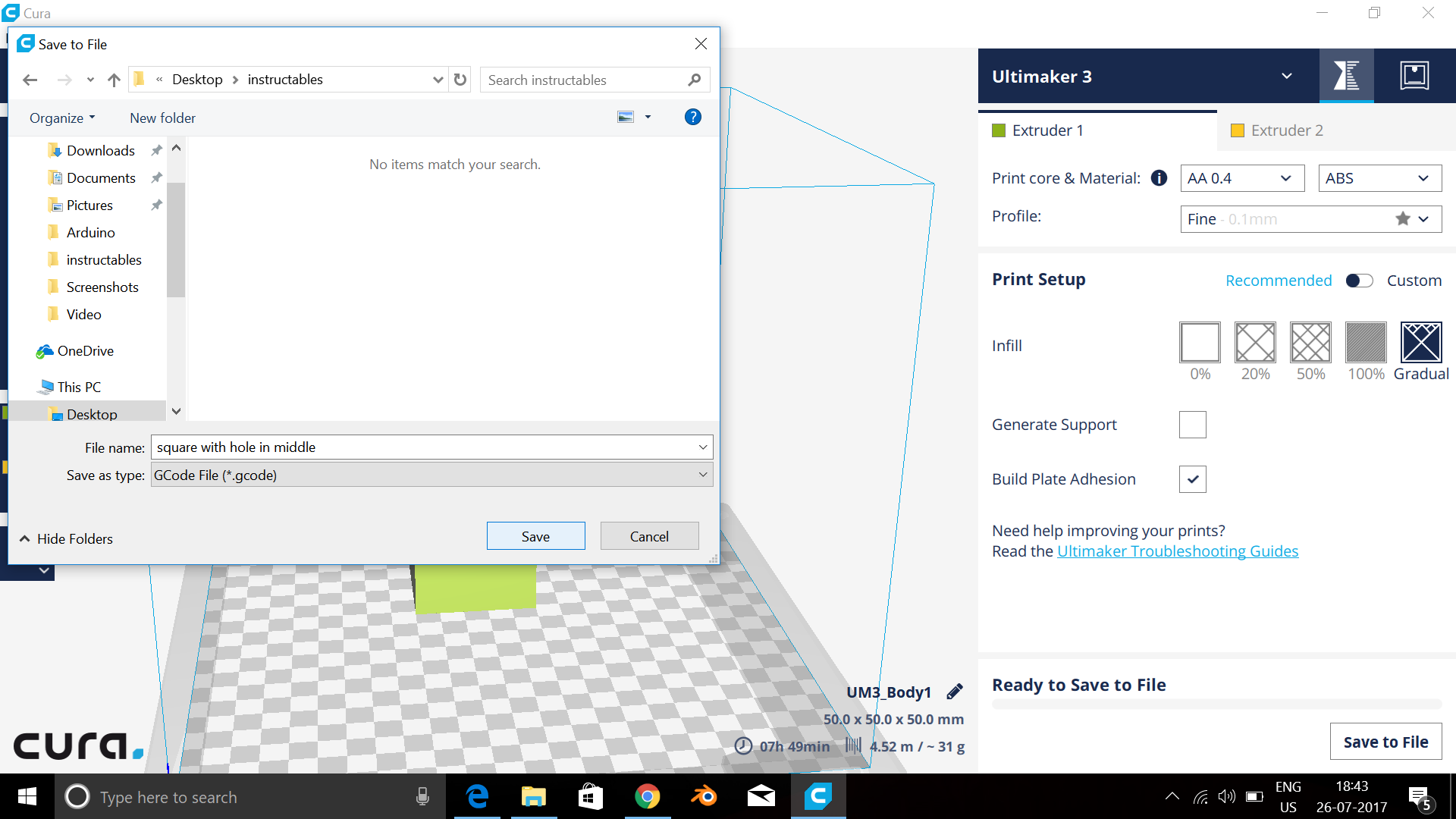This screenshot has width=1456, height=819.
Task: Select OneDrive in the navigation pane
Action: [x=85, y=351]
